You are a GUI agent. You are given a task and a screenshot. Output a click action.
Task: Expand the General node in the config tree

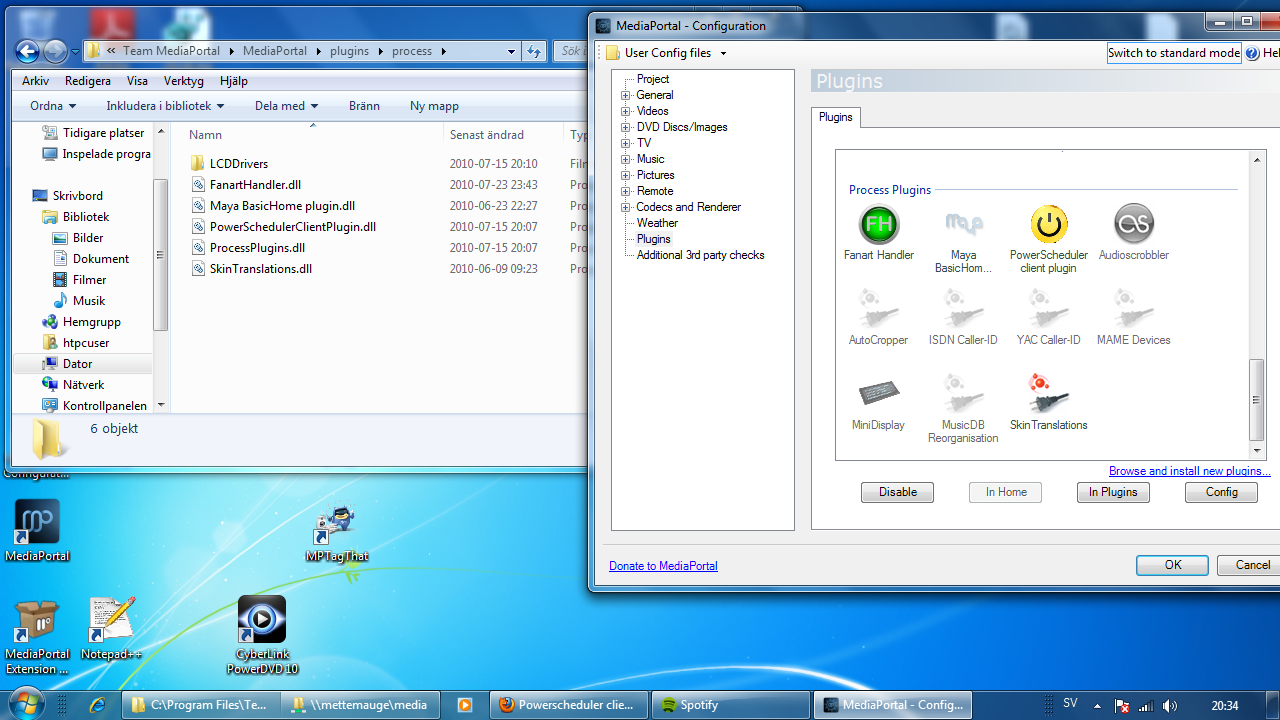pos(626,95)
